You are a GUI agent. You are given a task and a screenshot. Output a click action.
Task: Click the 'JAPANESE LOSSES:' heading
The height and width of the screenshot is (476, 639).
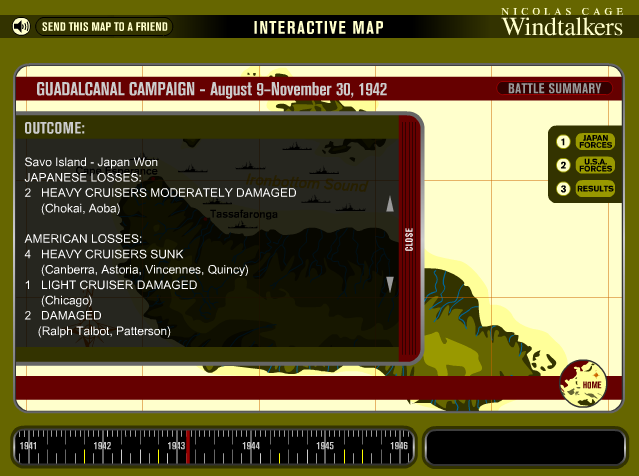[x=83, y=178]
